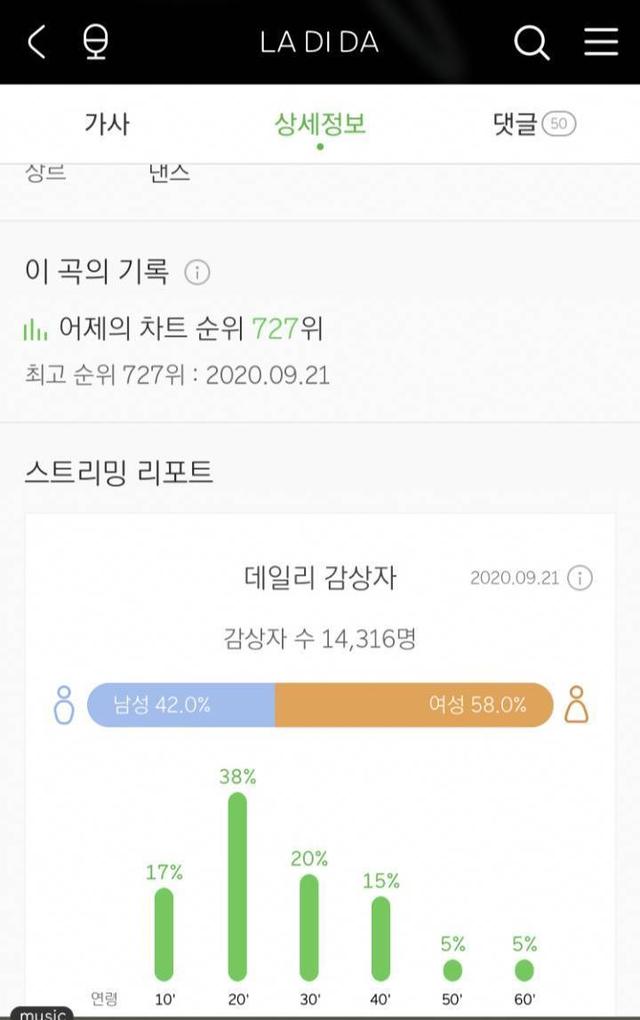Tap the 38% bar for age 20'
The image size is (640, 1020).
pyautogui.click(x=237, y=887)
